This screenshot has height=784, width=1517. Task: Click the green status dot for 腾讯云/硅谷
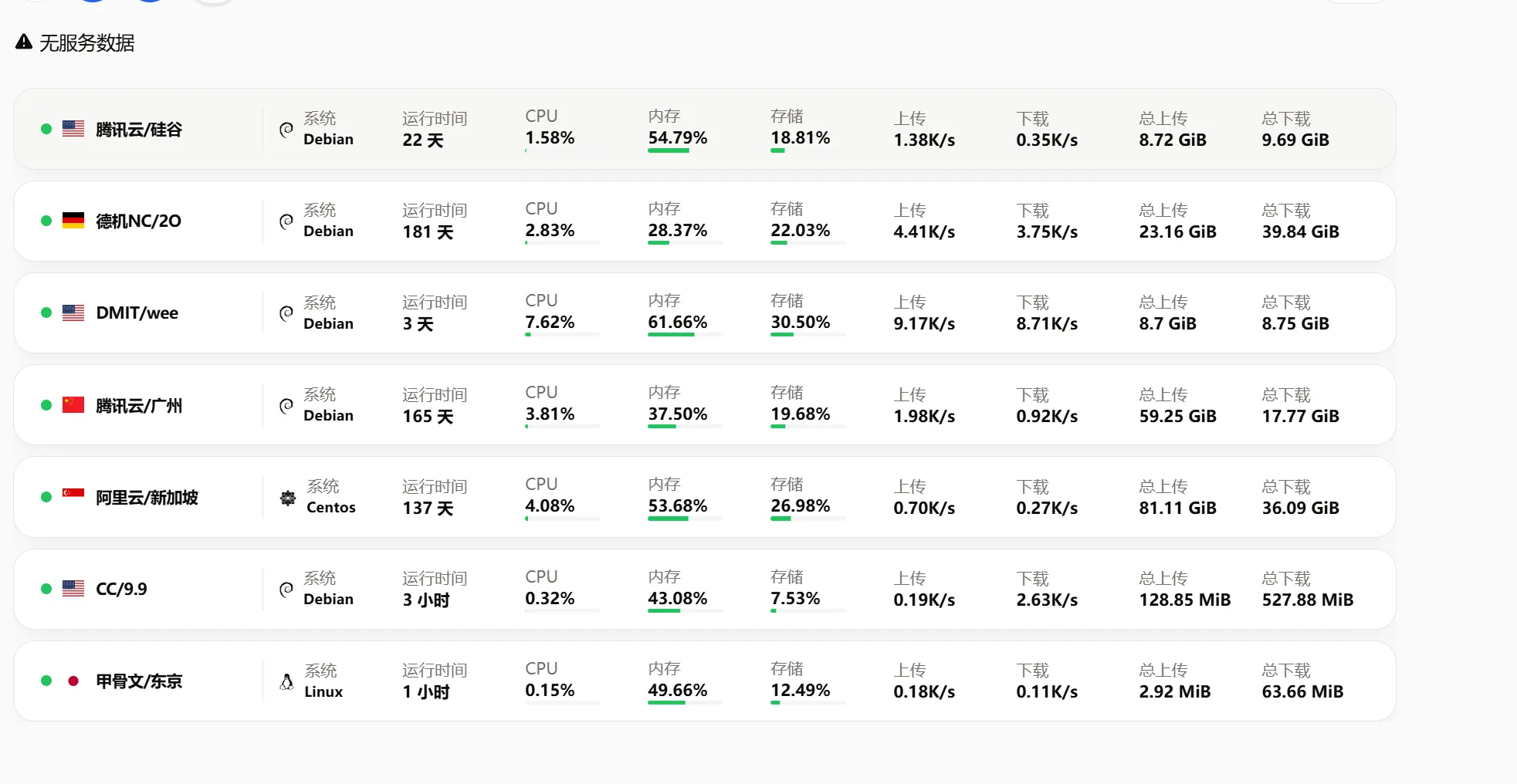pos(46,129)
